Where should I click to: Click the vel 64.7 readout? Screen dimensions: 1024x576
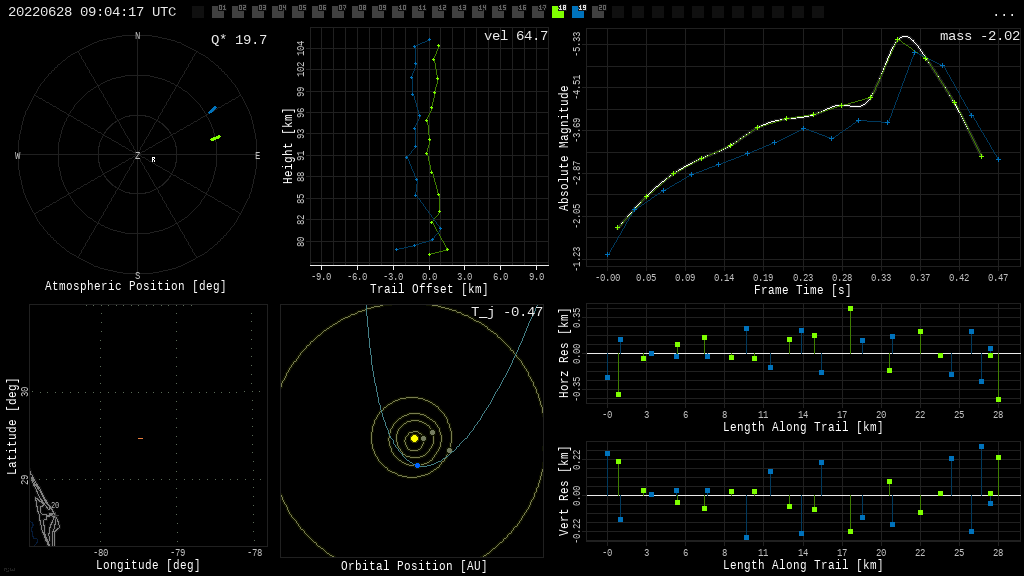click(515, 37)
